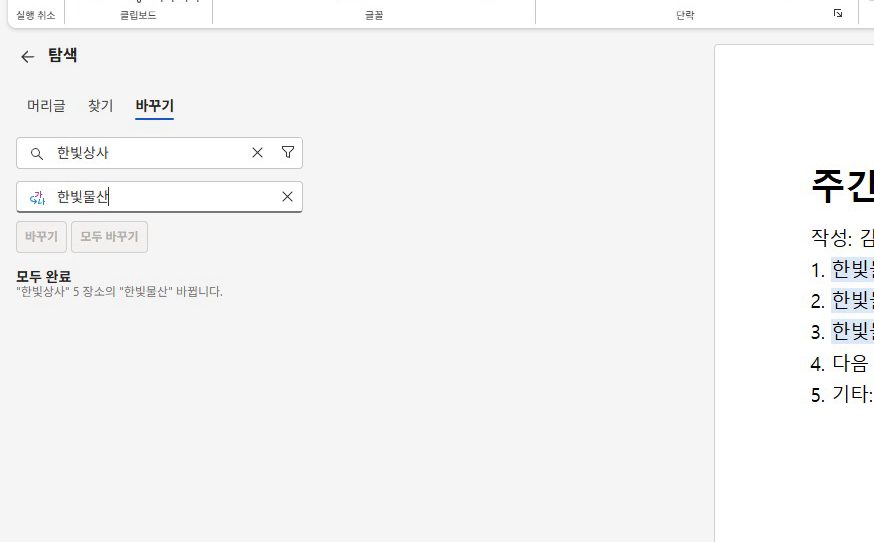This screenshot has height=542, width=874.
Task: Open search filter options funnel icon
Action: coord(288,152)
